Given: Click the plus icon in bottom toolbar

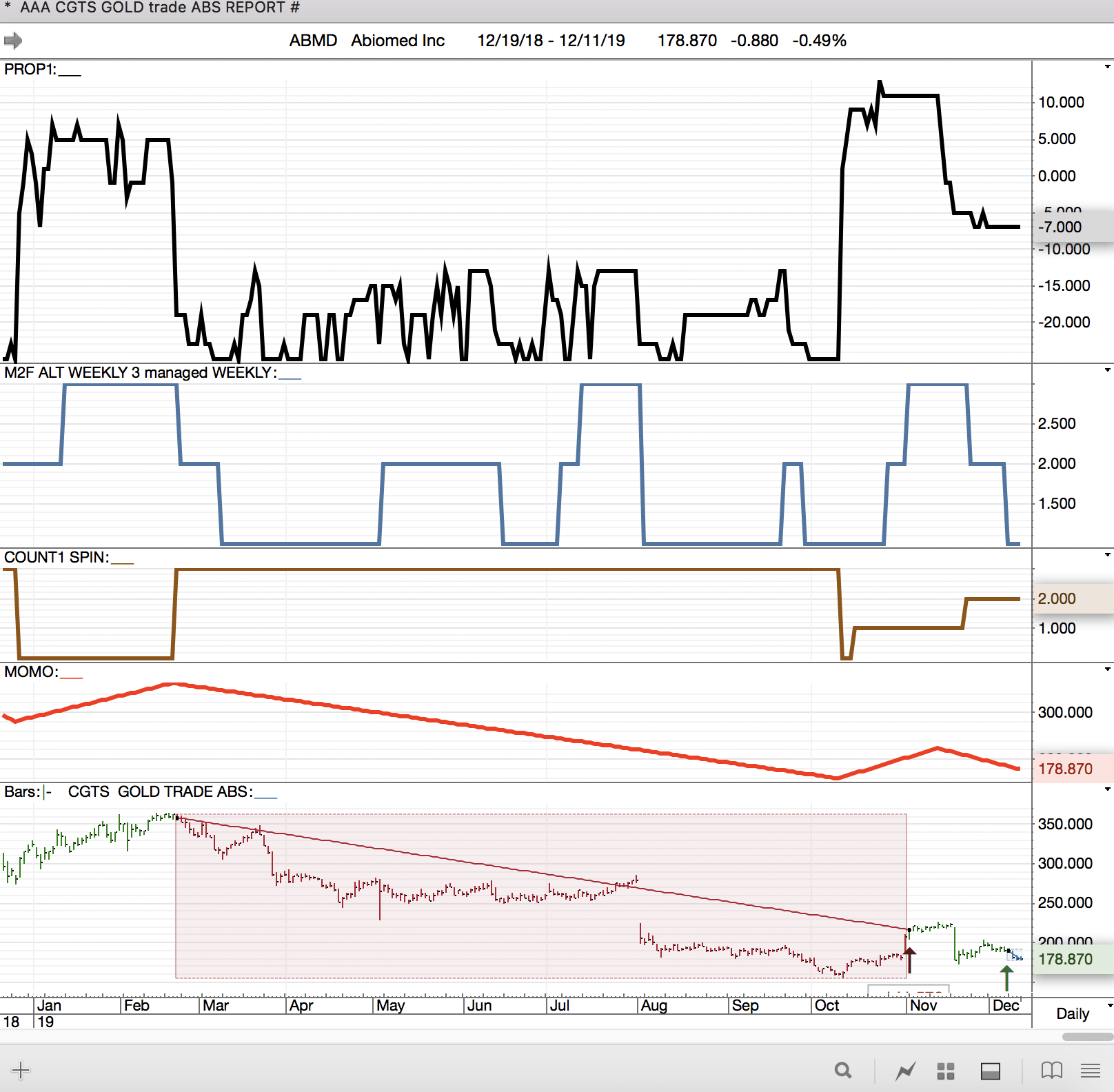Looking at the screenshot, I should (21, 1070).
